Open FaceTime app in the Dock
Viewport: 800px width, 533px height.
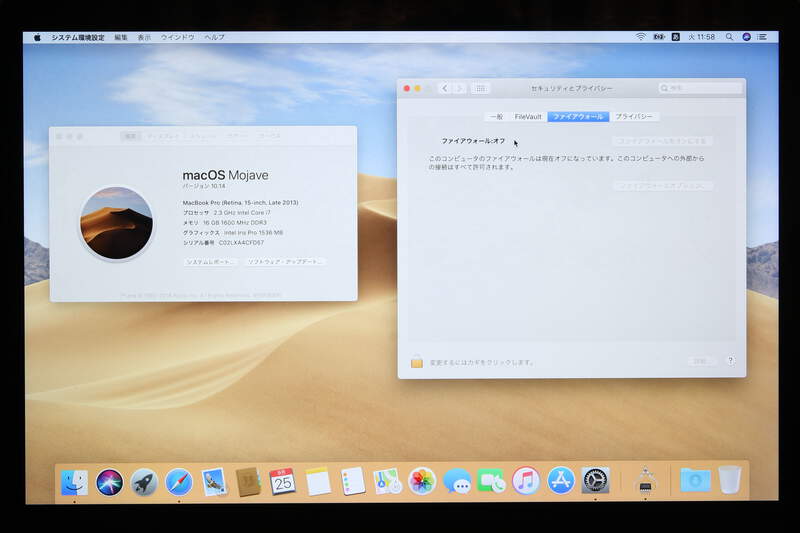point(491,481)
